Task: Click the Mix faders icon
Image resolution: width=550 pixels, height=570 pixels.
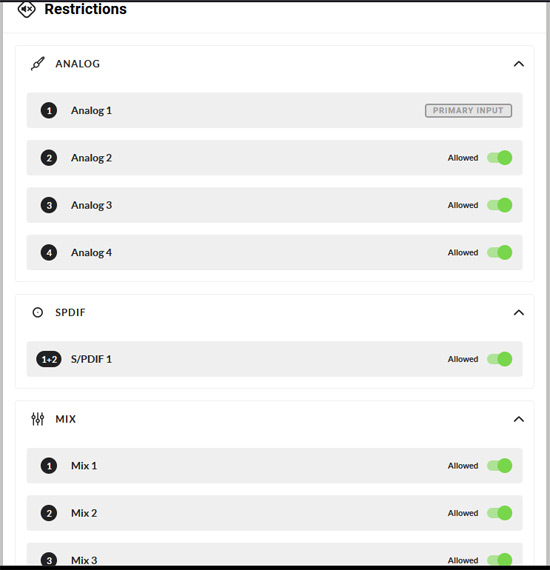Action: coord(38,419)
